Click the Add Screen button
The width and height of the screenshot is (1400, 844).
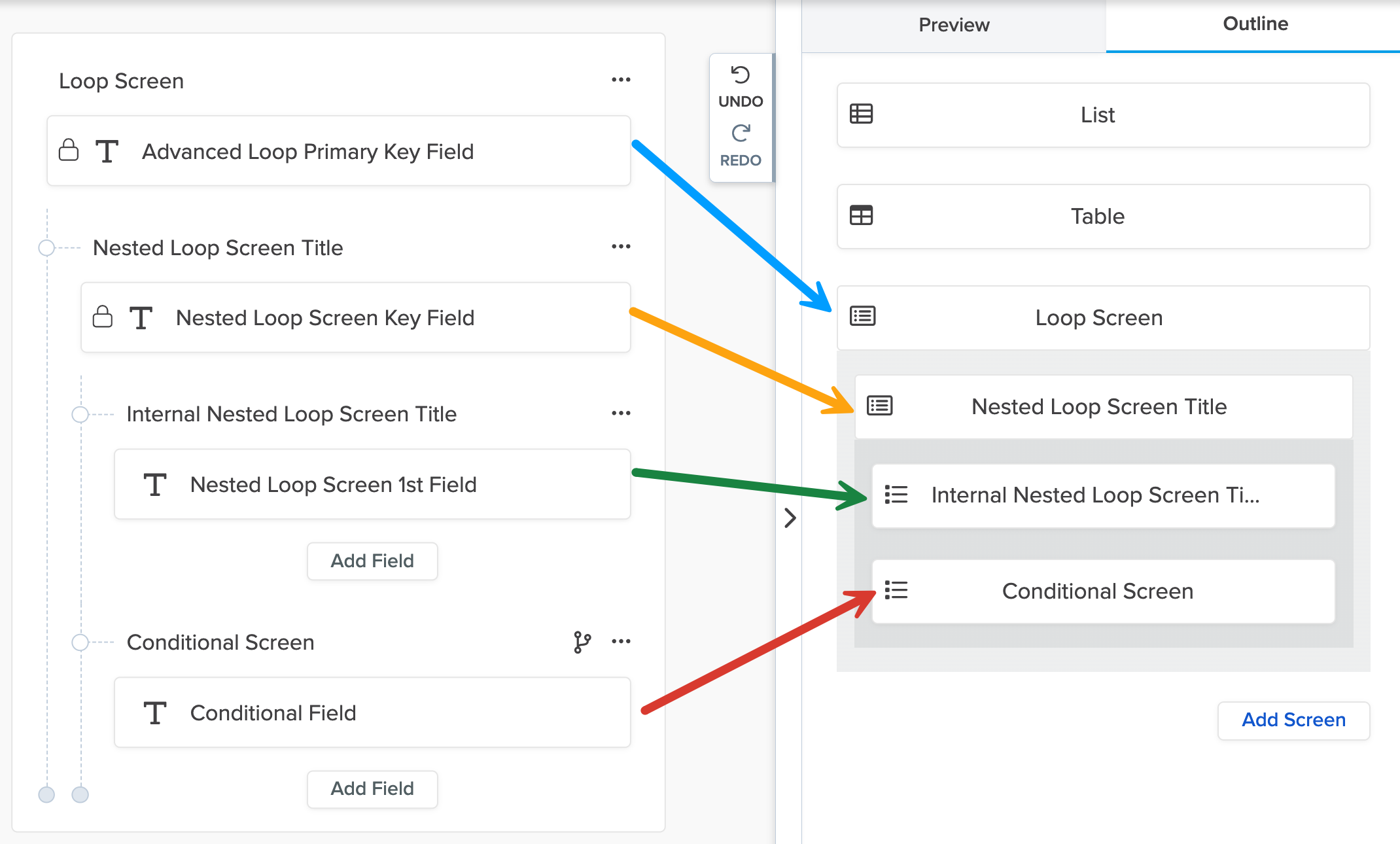point(1293,720)
